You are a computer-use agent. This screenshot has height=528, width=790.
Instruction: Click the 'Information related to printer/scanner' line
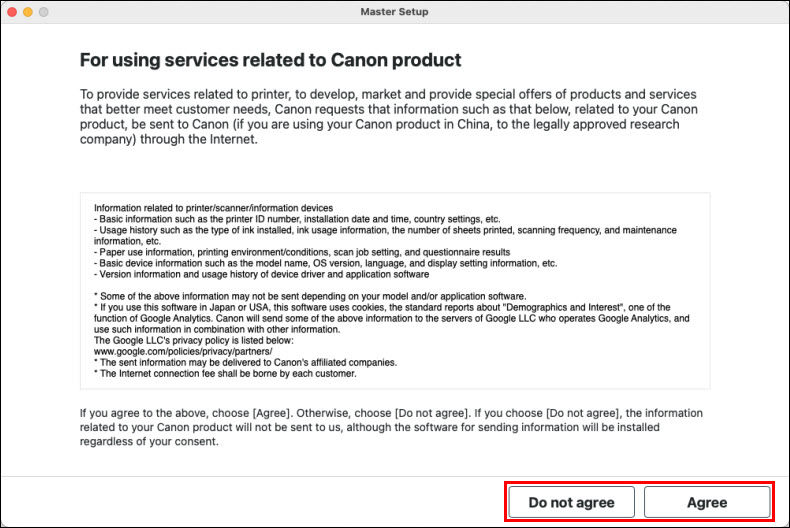click(x=213, y=208)
